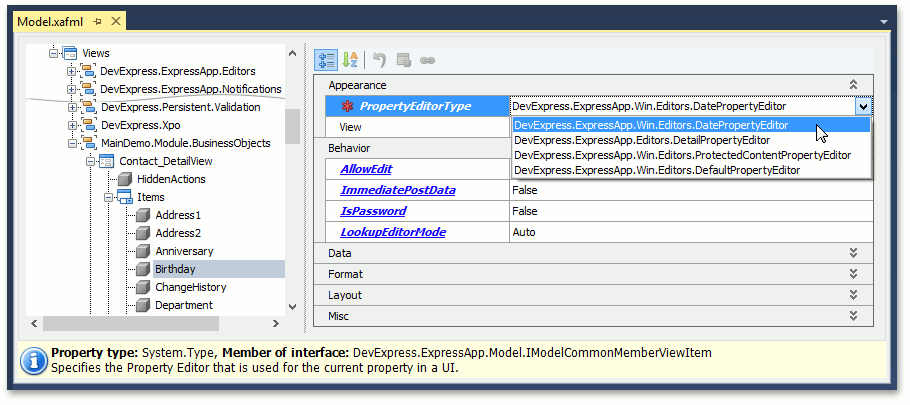Click the DevExpress.Xpo node icon
910x405 pixels.
89,125
